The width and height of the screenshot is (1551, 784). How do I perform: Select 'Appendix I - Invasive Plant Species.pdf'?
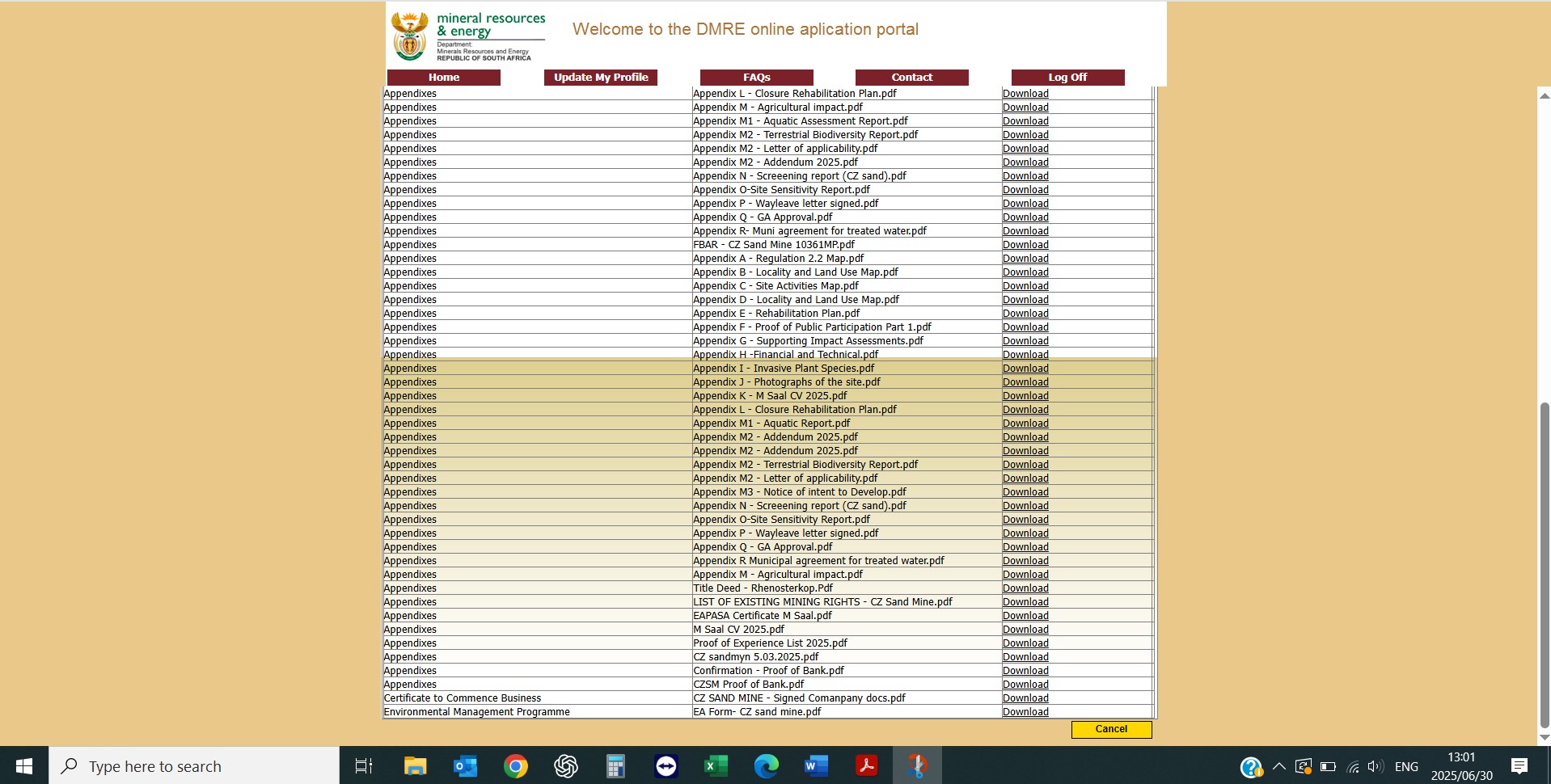(784, 368)
